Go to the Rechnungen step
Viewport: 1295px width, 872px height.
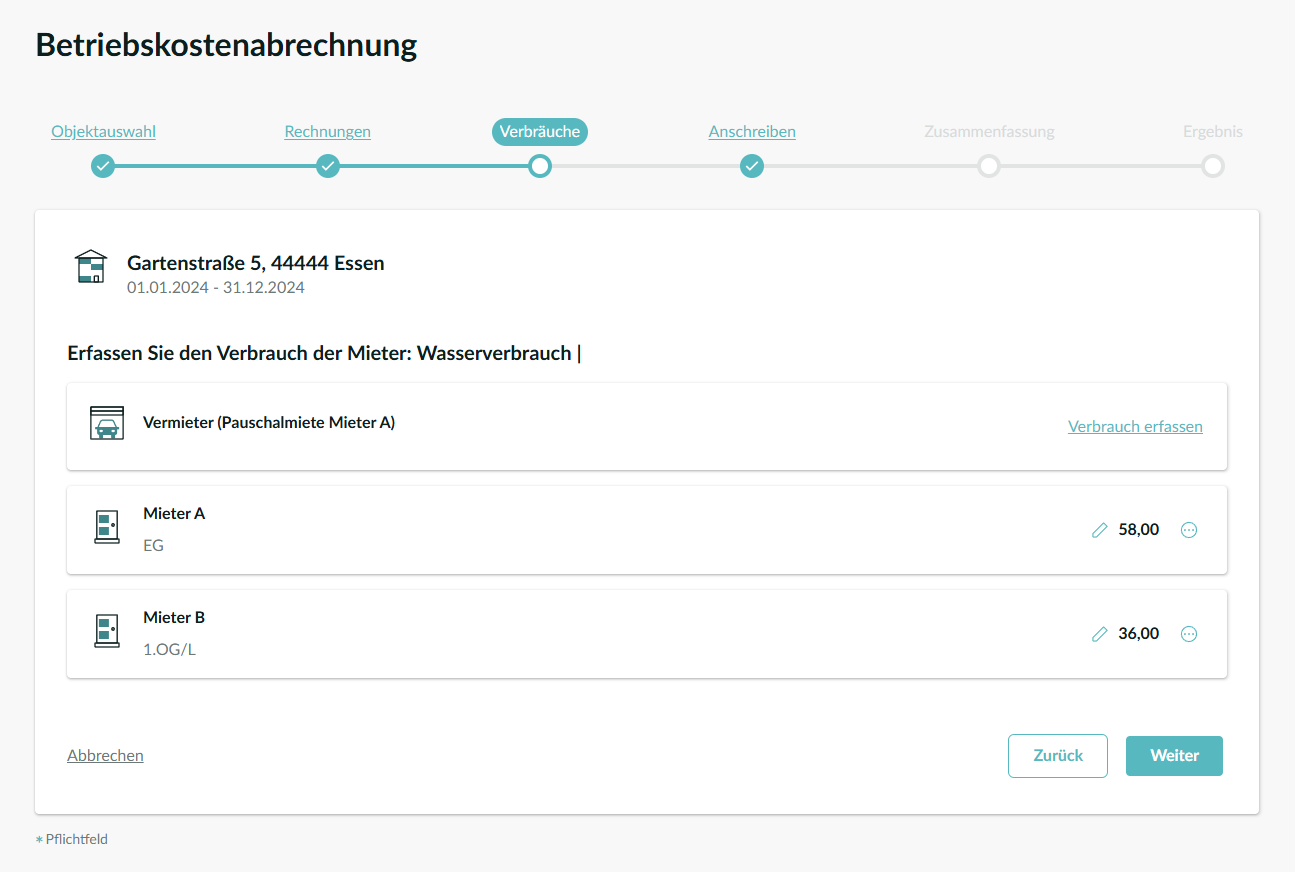tap(328, 132)
